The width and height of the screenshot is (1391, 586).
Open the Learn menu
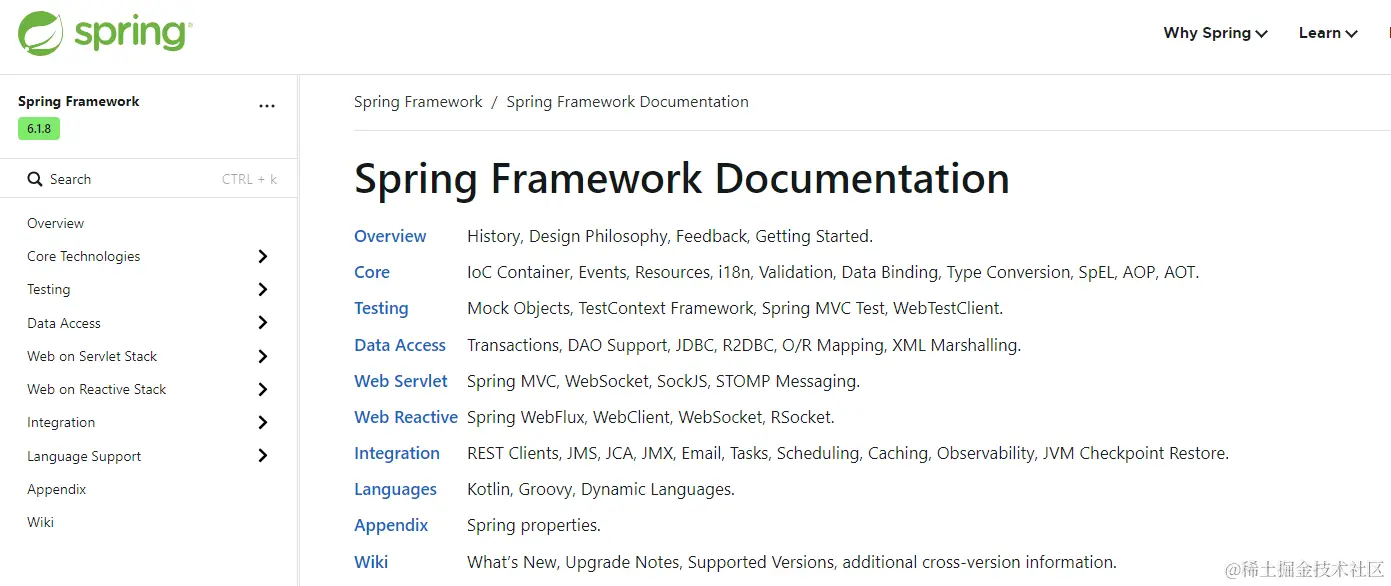click(1328, 33)
